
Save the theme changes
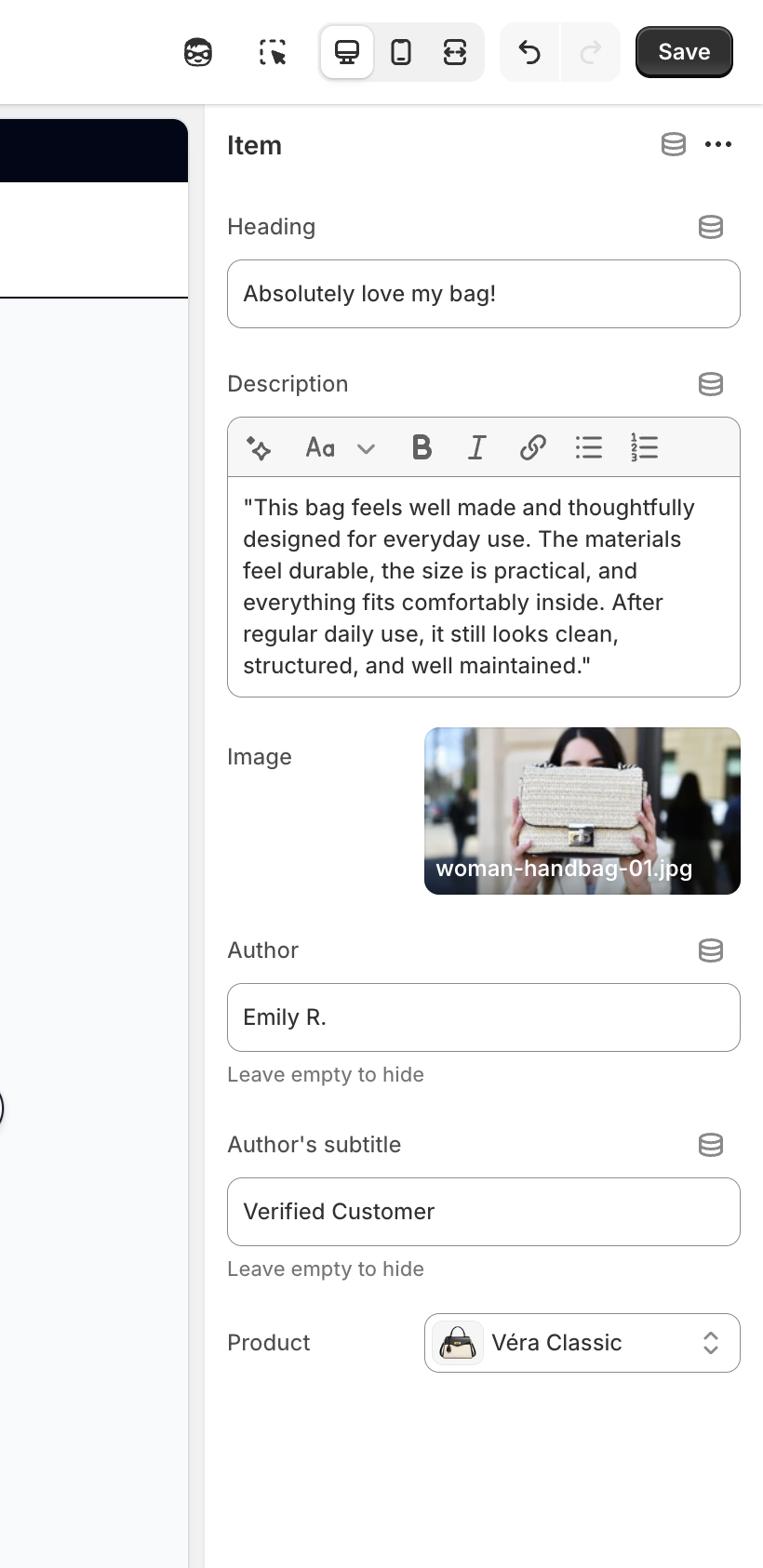[x=684, y=52]
